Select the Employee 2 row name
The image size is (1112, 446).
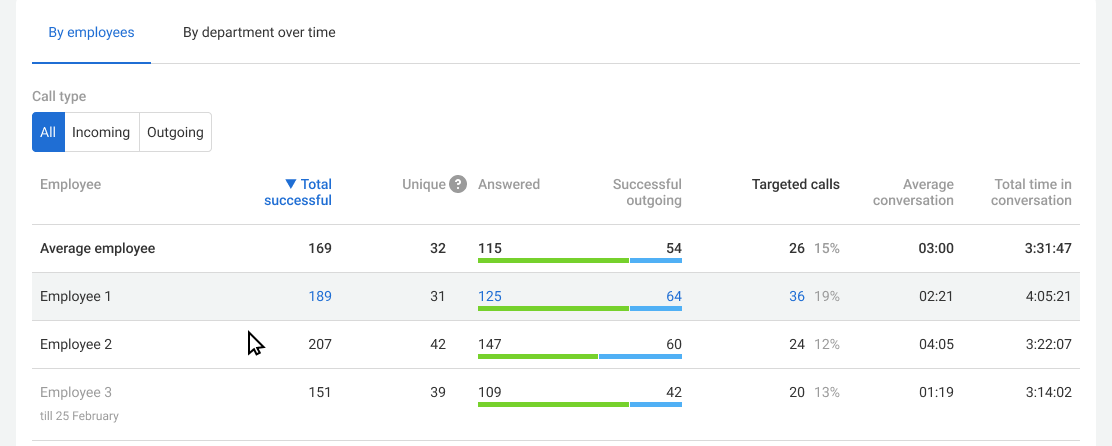(x=76, y=344)
